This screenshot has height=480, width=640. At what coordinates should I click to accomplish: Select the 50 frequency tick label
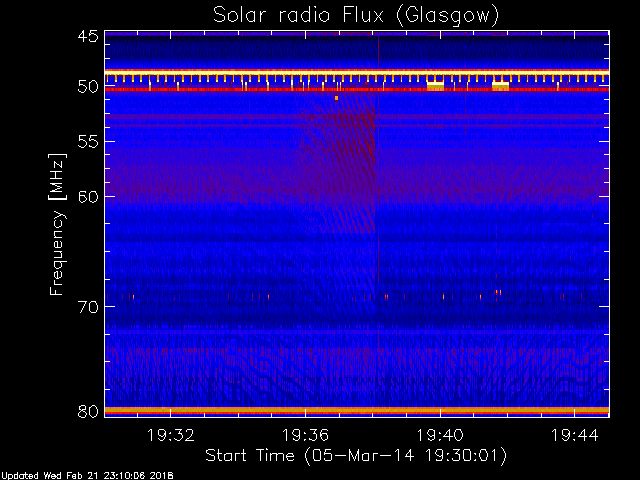pyautogui.click(x=88, y=87)
